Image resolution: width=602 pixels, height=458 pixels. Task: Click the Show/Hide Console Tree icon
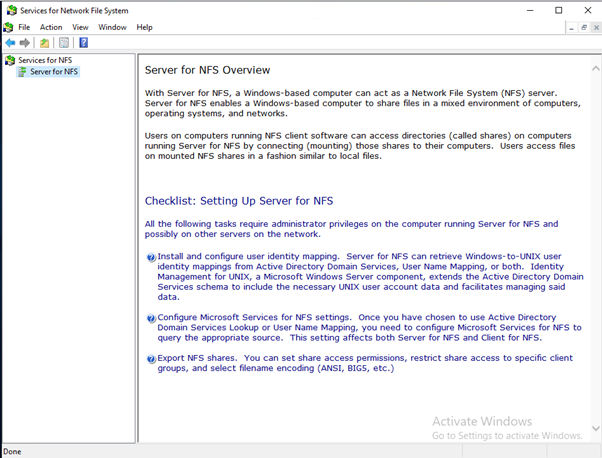coord(64,43)
